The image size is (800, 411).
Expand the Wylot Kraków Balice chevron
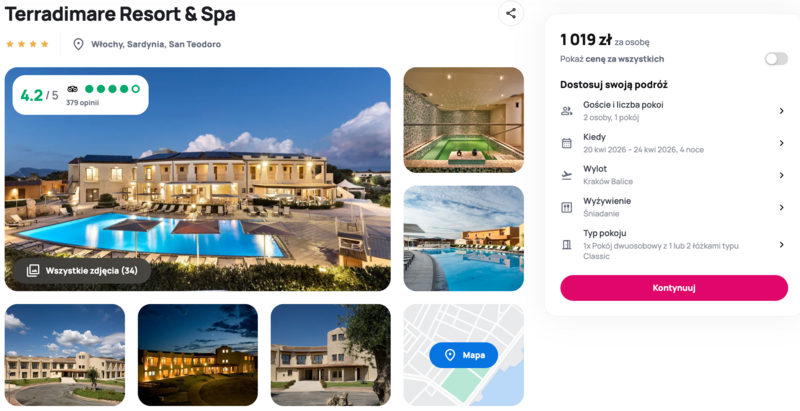(x=781, y=175)
